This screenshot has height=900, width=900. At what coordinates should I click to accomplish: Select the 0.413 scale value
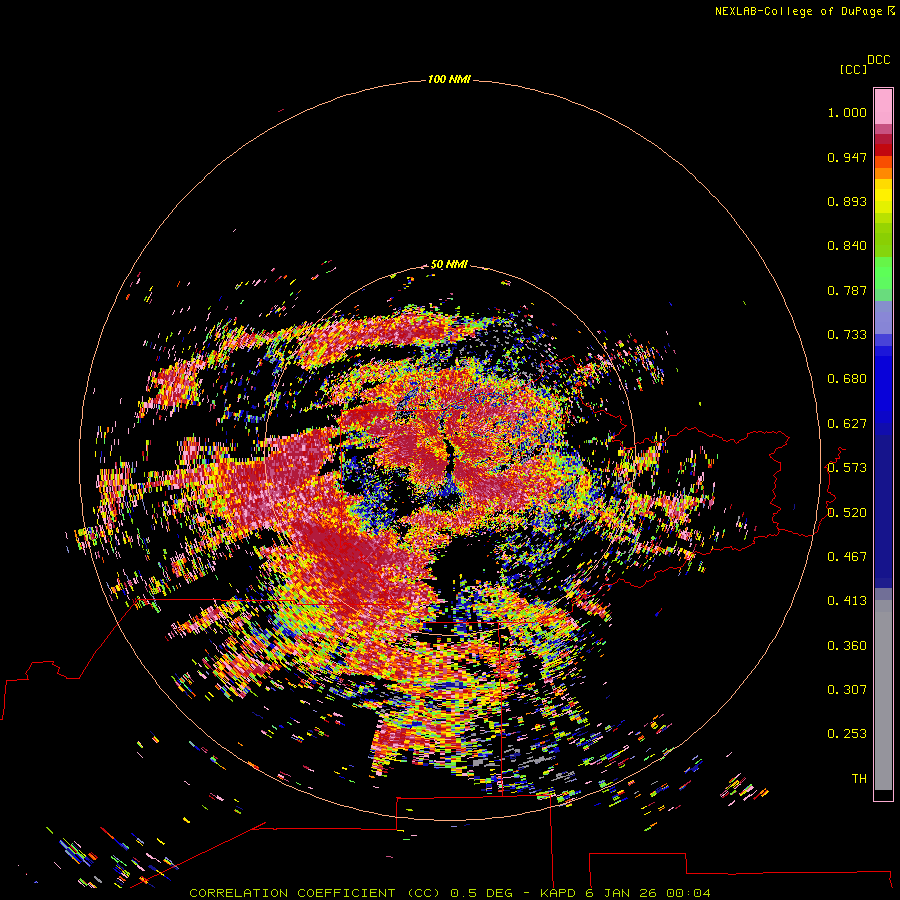point(847,601)
